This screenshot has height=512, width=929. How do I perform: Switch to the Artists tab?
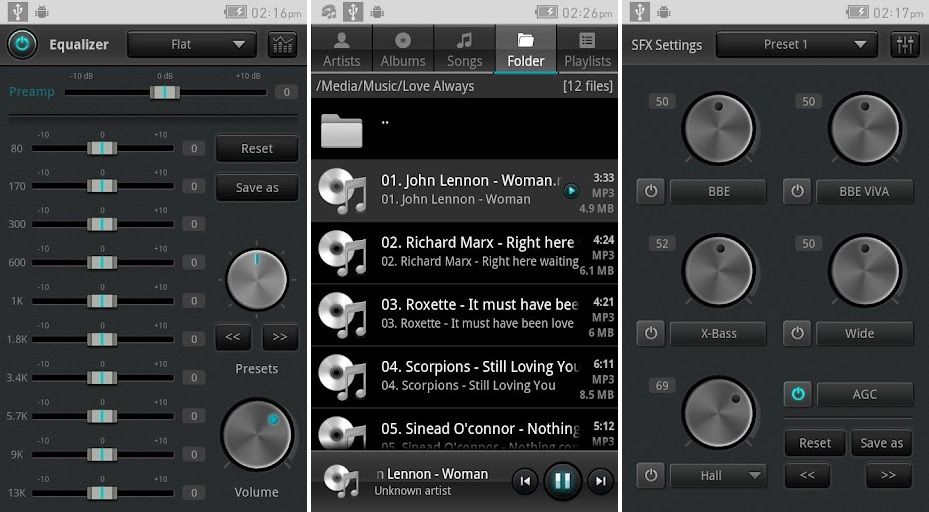(341, 49)
